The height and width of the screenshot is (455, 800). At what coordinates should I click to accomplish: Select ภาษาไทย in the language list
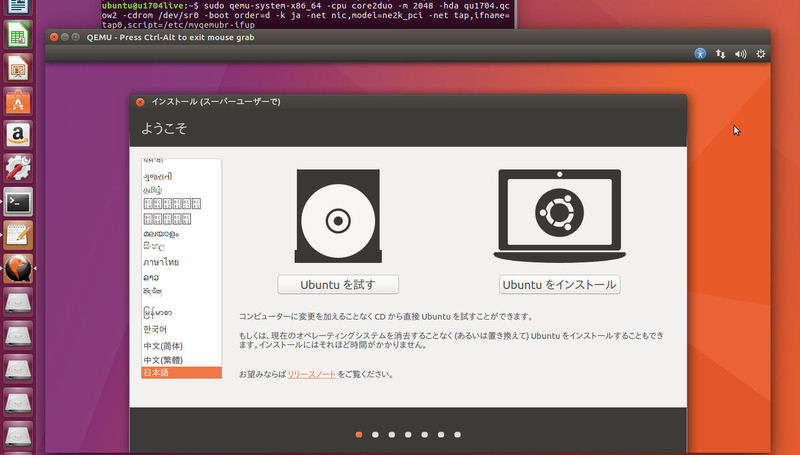point(161,262)
